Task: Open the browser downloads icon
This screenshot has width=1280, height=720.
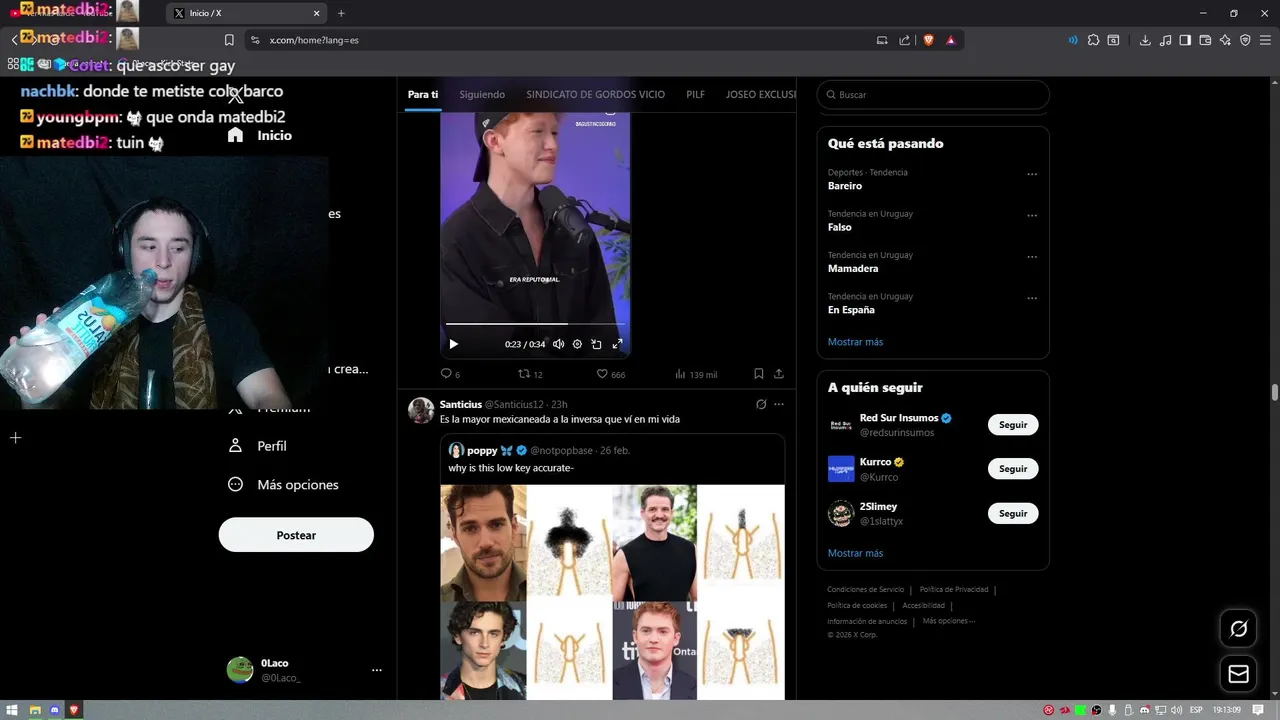Action: click(x=1145, y=40)
